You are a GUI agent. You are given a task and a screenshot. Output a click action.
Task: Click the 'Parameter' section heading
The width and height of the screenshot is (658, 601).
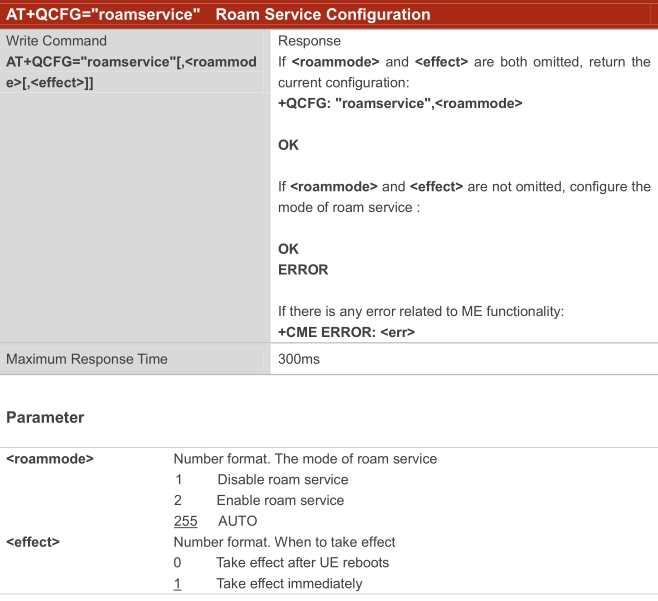45,417
